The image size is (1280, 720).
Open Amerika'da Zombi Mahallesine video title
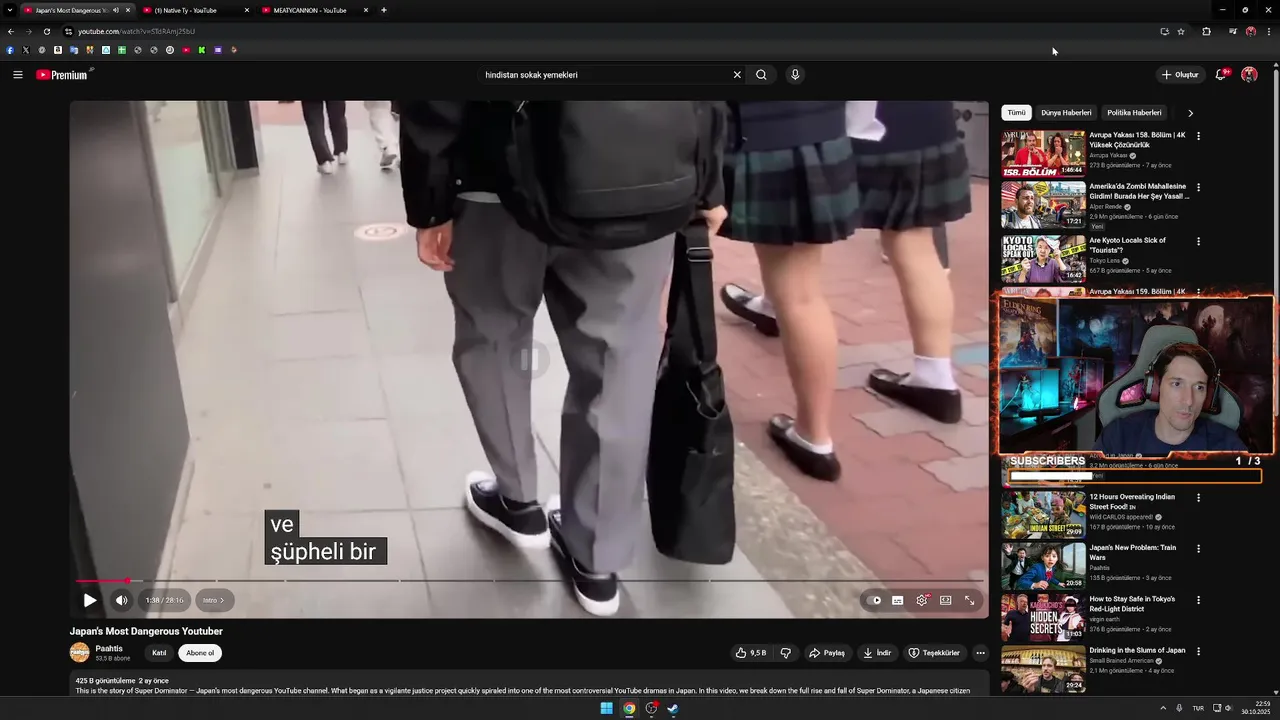1139,191
